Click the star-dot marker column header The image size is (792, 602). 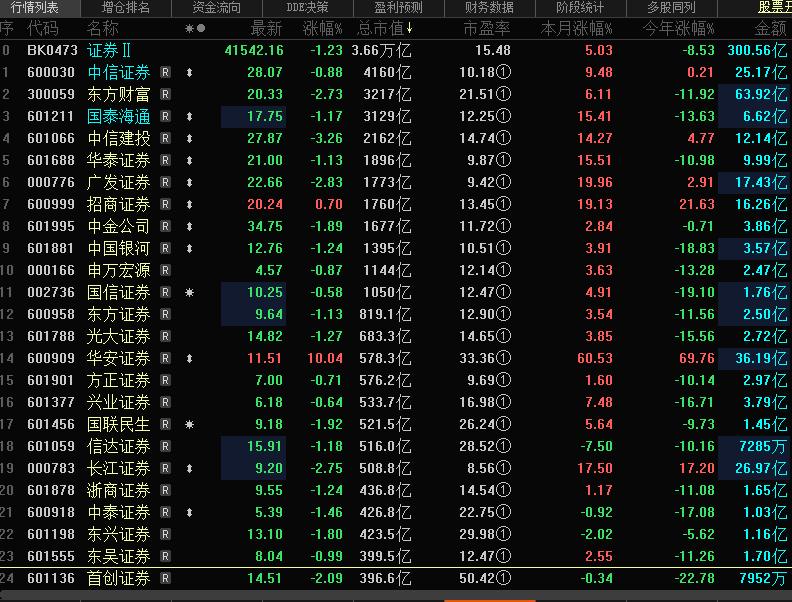195,28
